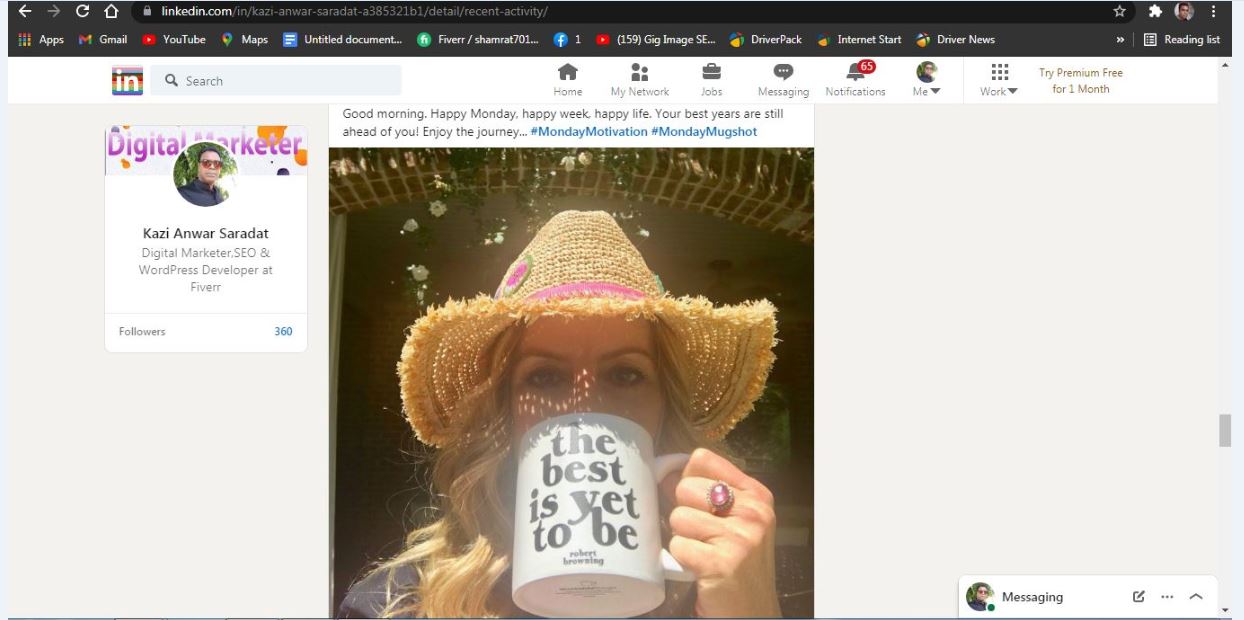Click Try Premium Free for 1 Month

tap(1080, 81)
